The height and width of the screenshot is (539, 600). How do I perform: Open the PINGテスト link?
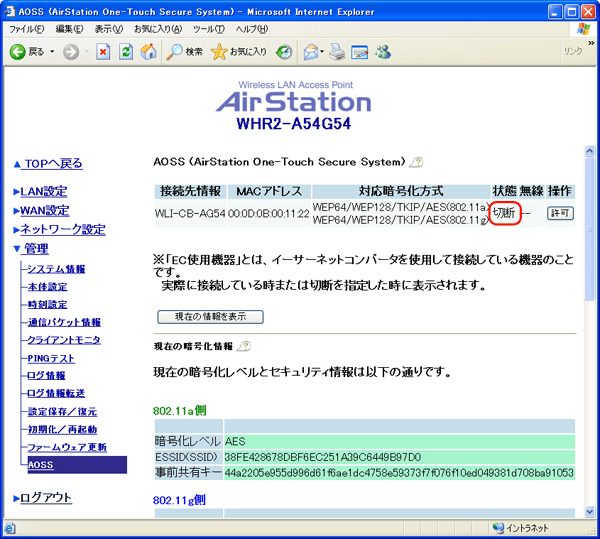(51, 358)
